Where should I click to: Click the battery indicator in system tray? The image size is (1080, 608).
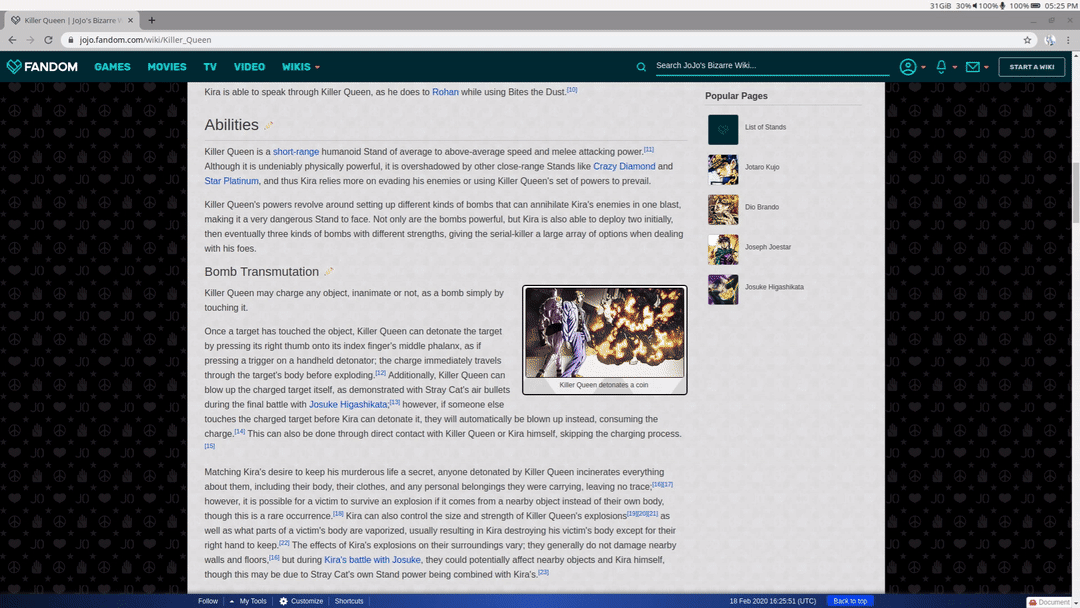1035,6
